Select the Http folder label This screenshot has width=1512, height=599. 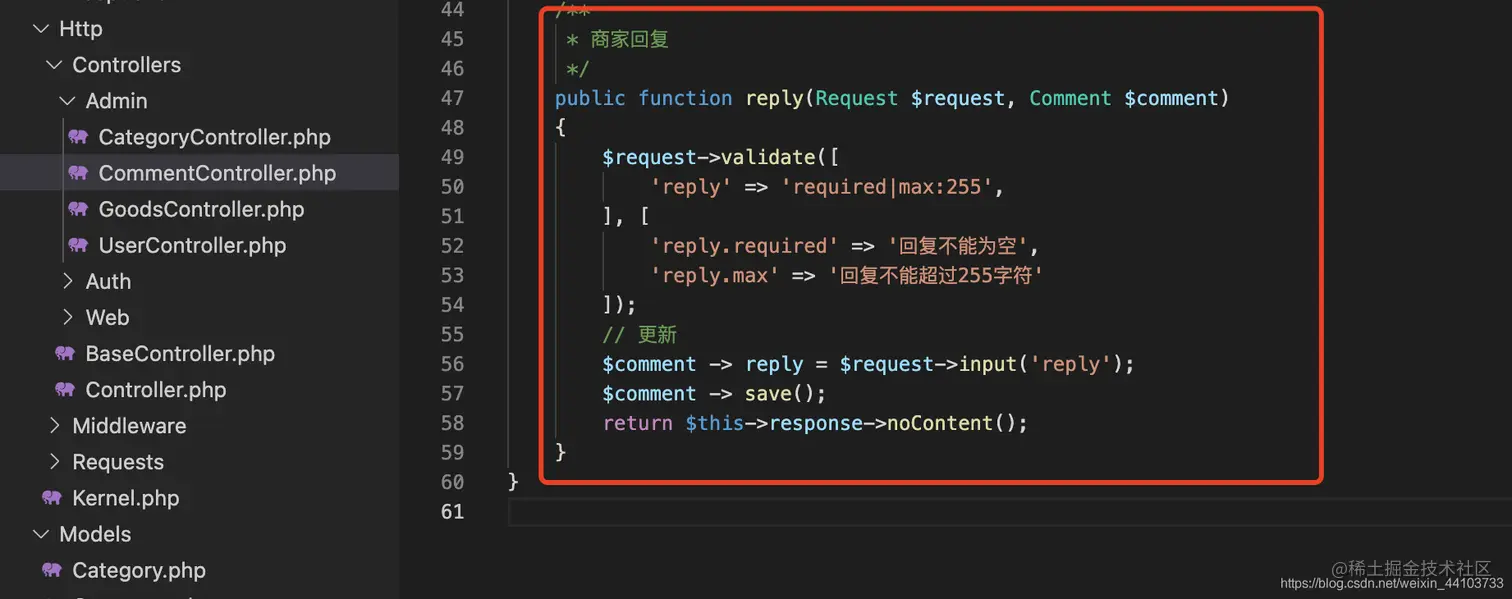pos(81,29)
